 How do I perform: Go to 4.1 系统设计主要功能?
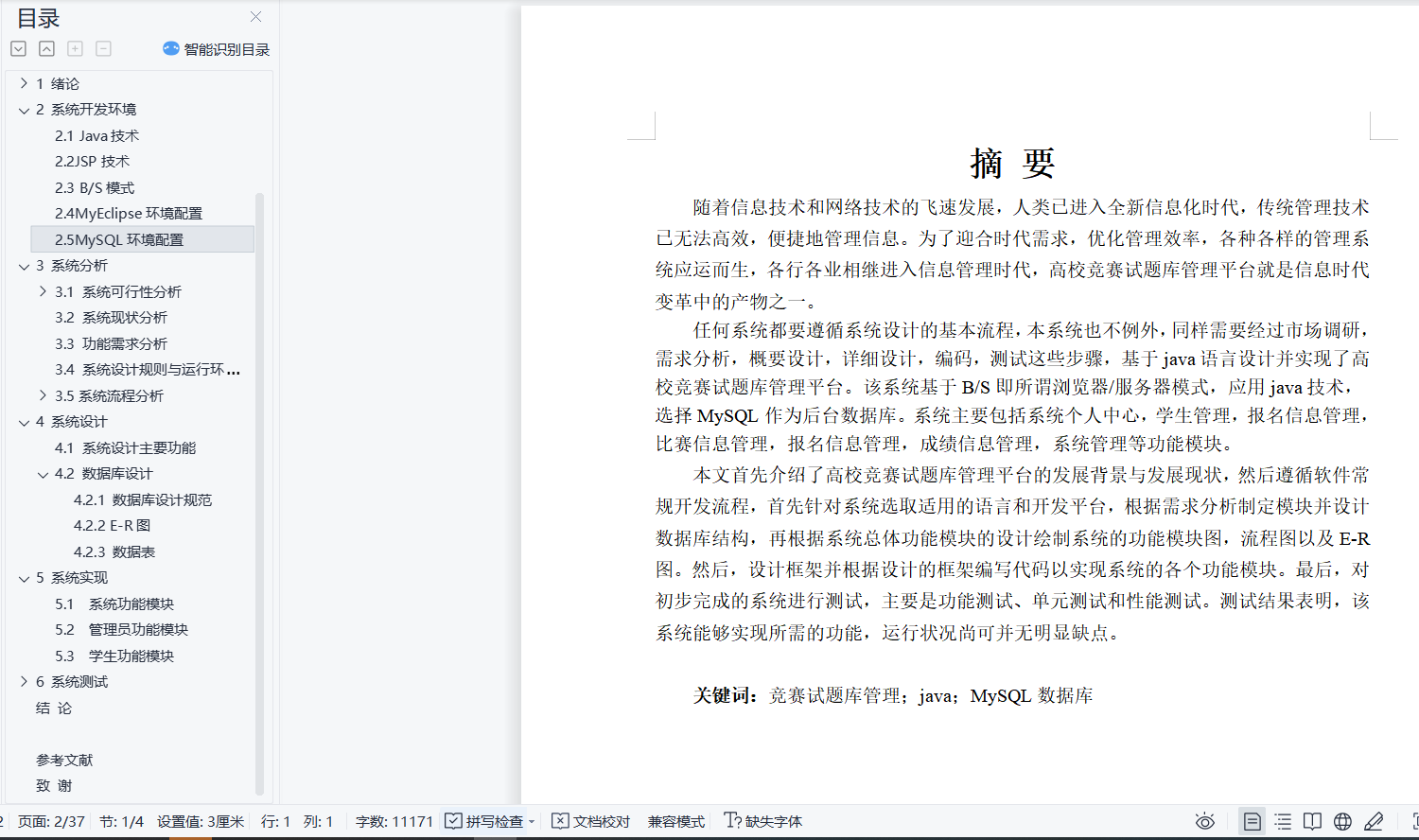coord(125,447)
